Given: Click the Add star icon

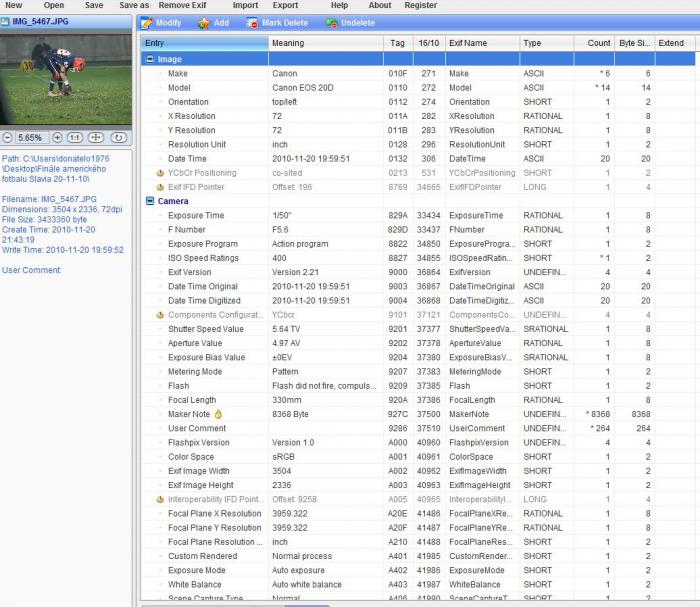Looking at the screenshot, I should tap(204, 23).
